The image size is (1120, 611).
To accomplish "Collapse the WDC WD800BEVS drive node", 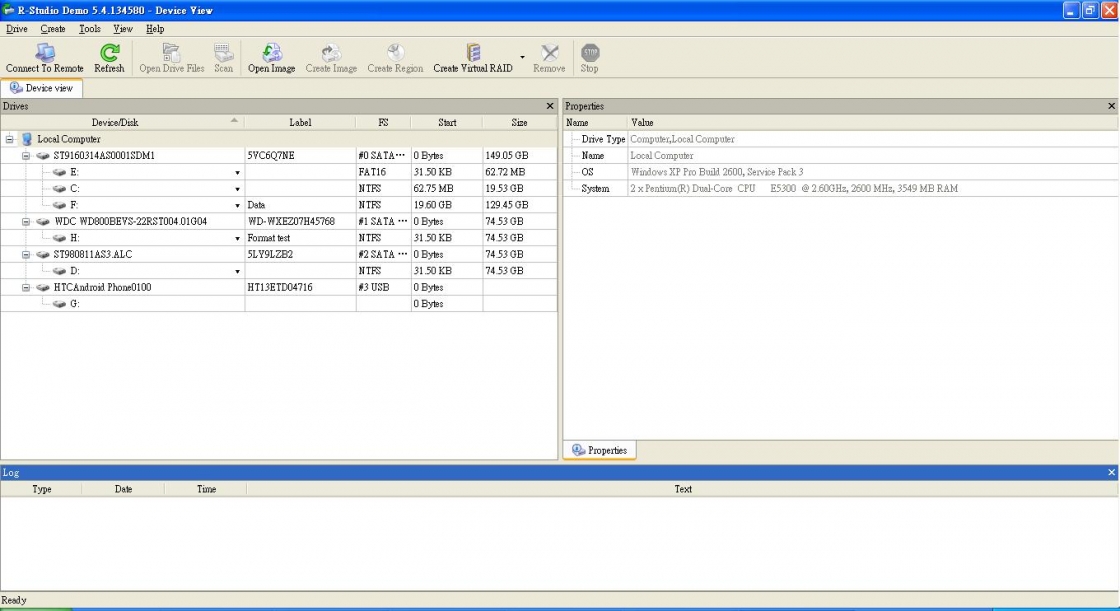I will point(26,222).
